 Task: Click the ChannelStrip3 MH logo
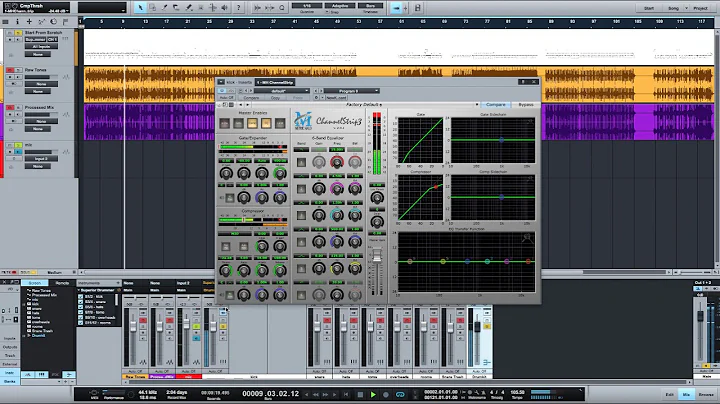pos(303,121)
